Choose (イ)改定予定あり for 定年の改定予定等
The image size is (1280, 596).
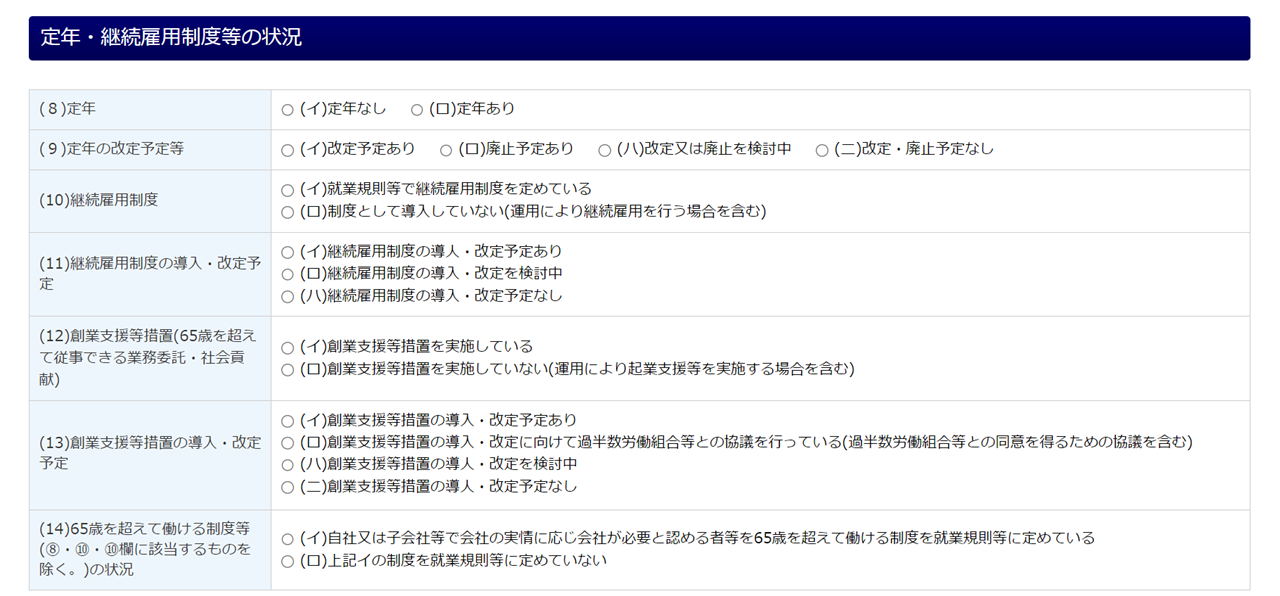click(x=288, y=150)
